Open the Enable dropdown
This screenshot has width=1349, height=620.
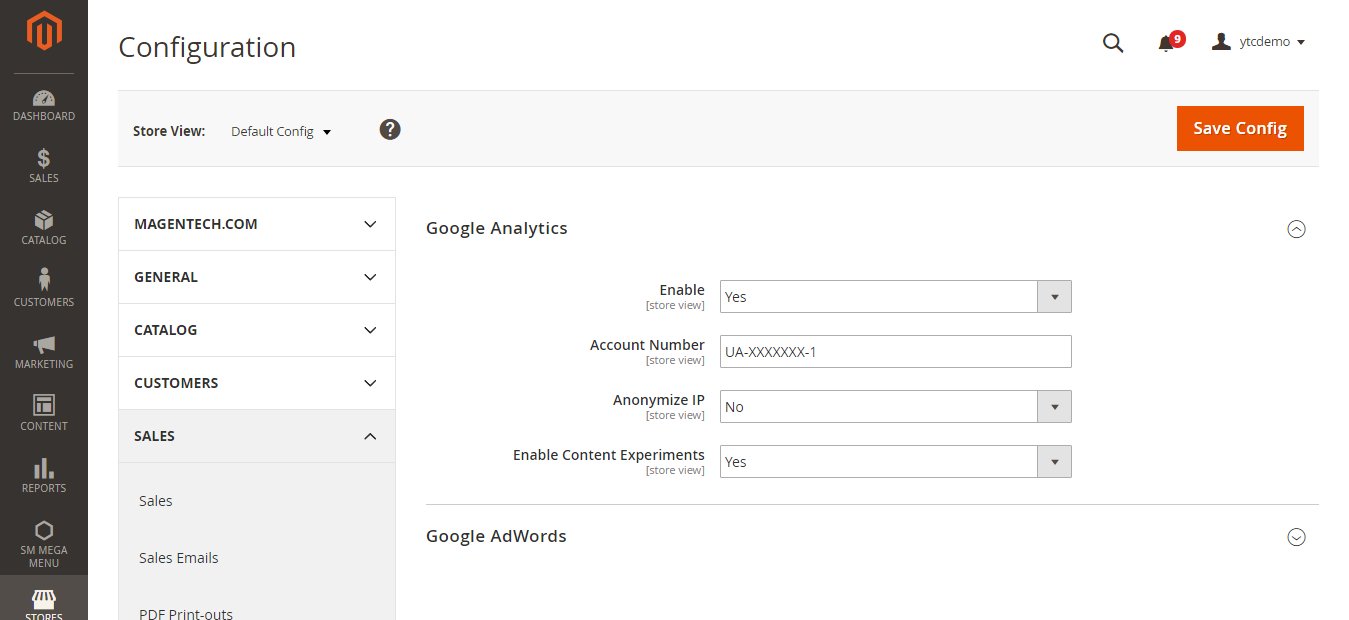click(895, 297)
